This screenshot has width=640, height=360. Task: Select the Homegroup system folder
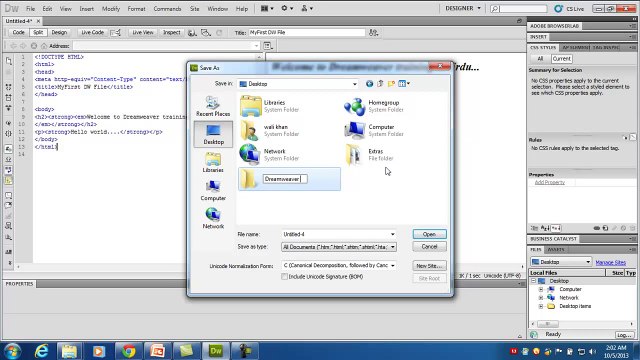[x=374, y=106]
